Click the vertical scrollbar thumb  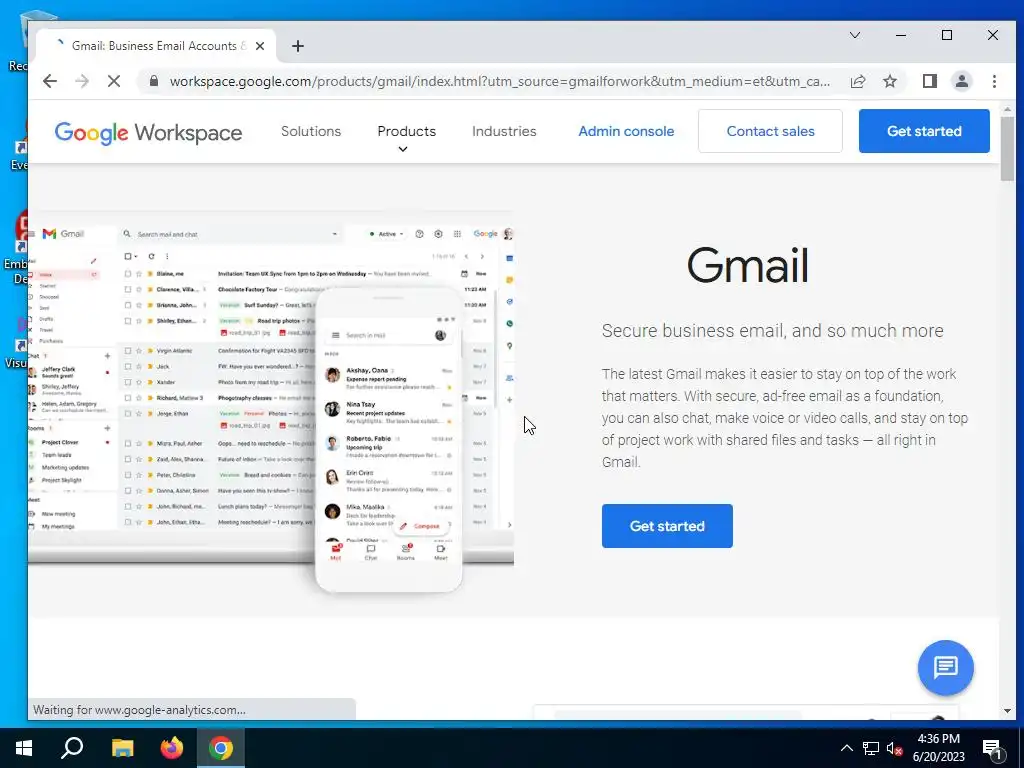click(1006, 148)
